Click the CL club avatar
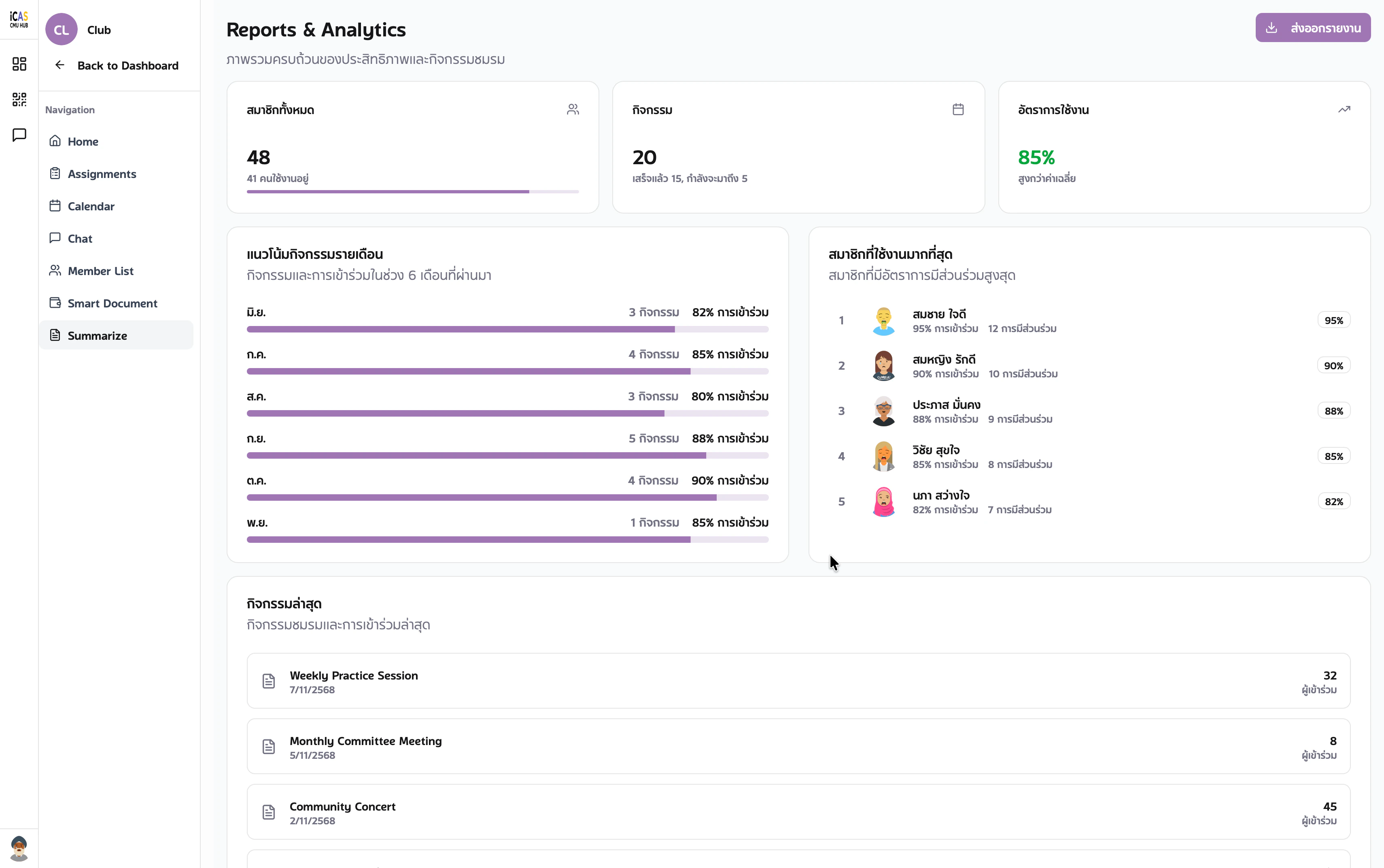 (x=62, y=29)
